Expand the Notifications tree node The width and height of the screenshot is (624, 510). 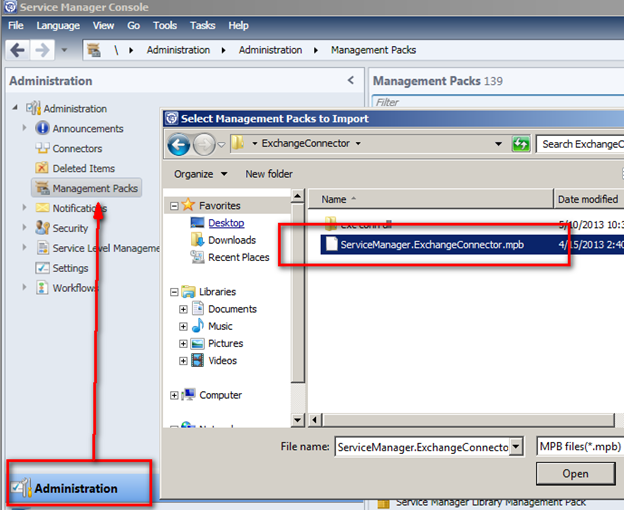(x=24, y=207)
